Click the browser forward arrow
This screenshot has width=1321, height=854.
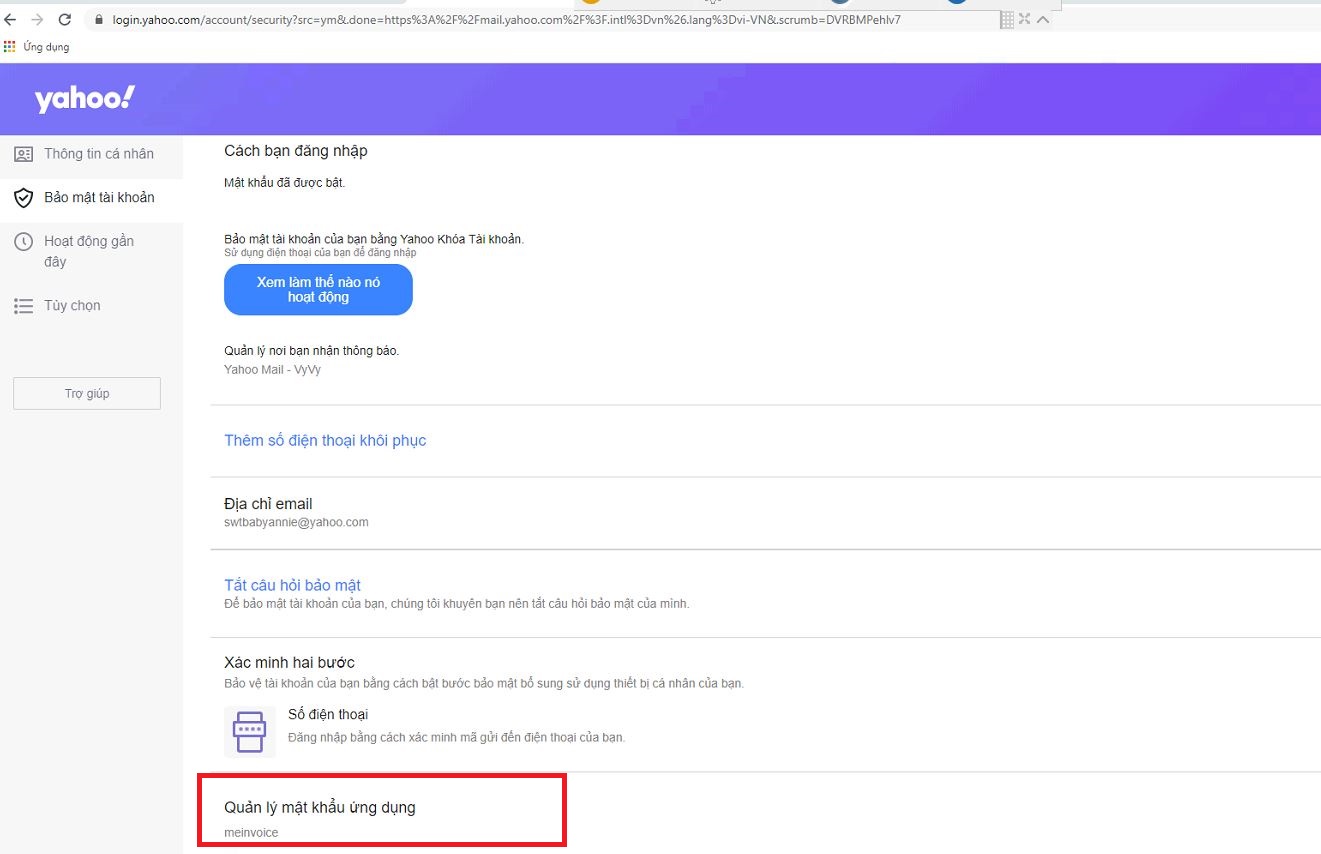tap(37, 19)
